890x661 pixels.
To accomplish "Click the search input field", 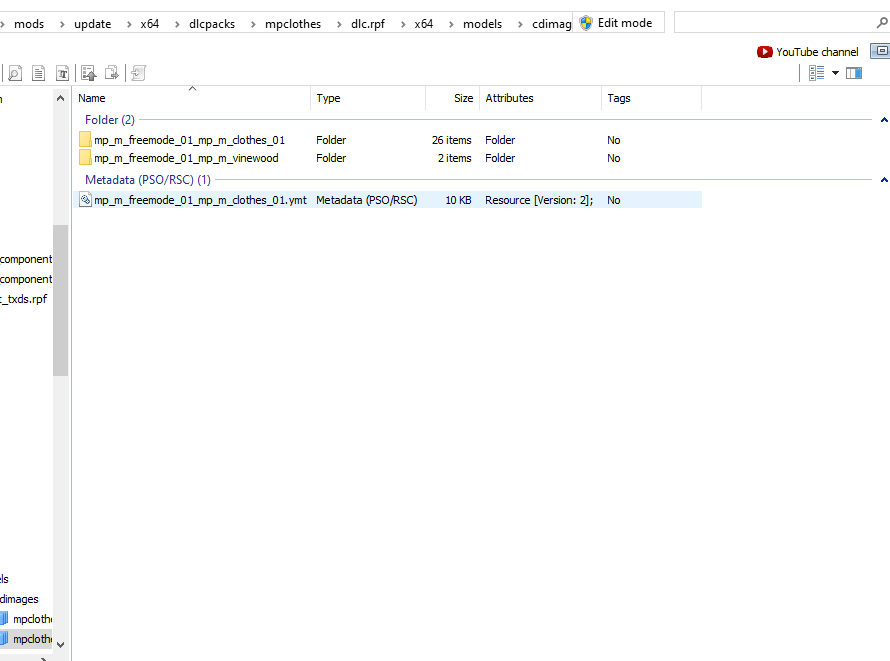I will [774, 23].
